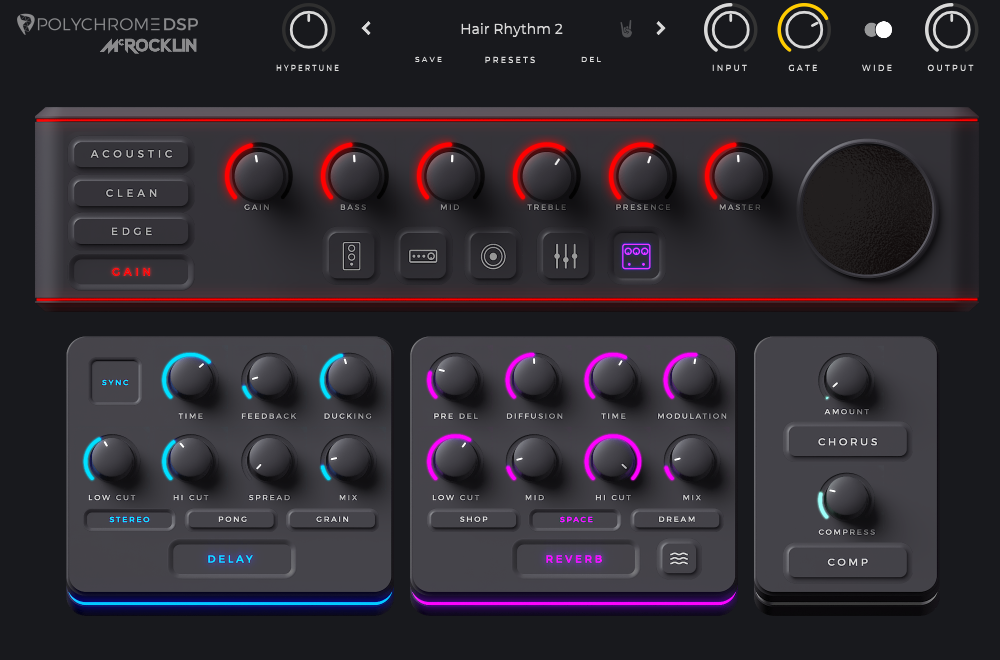Click DEL to delete the preset
The width and height of the screenshot is (1000, 660).
tap(591, 60)
